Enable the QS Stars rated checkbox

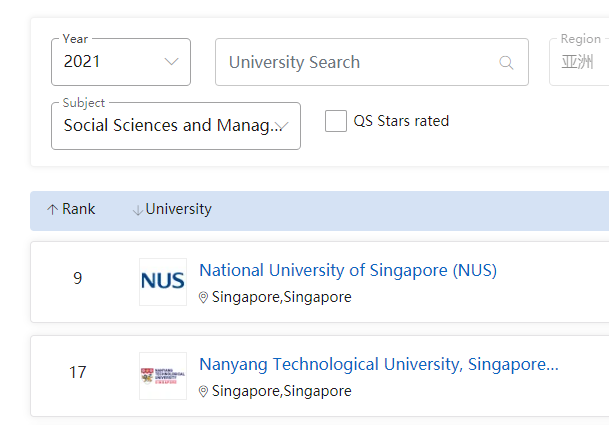tap(336, 121)
